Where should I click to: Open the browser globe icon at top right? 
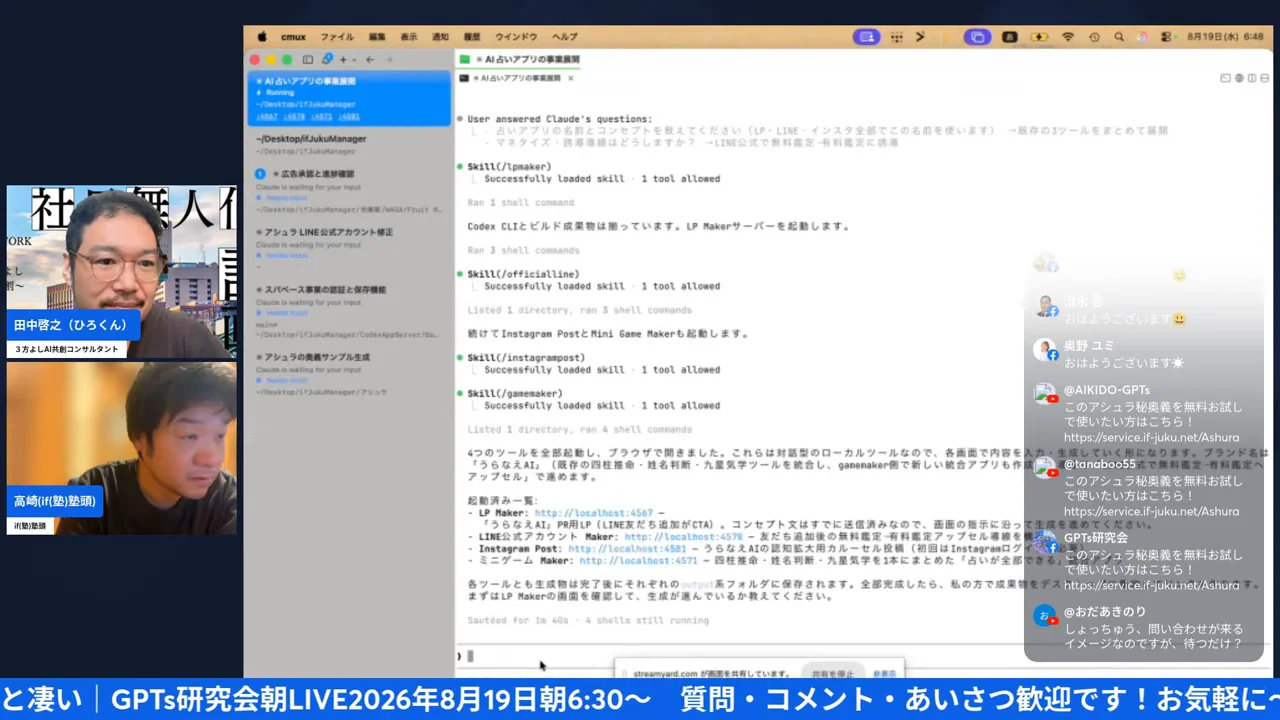[x=1238, y=78]
